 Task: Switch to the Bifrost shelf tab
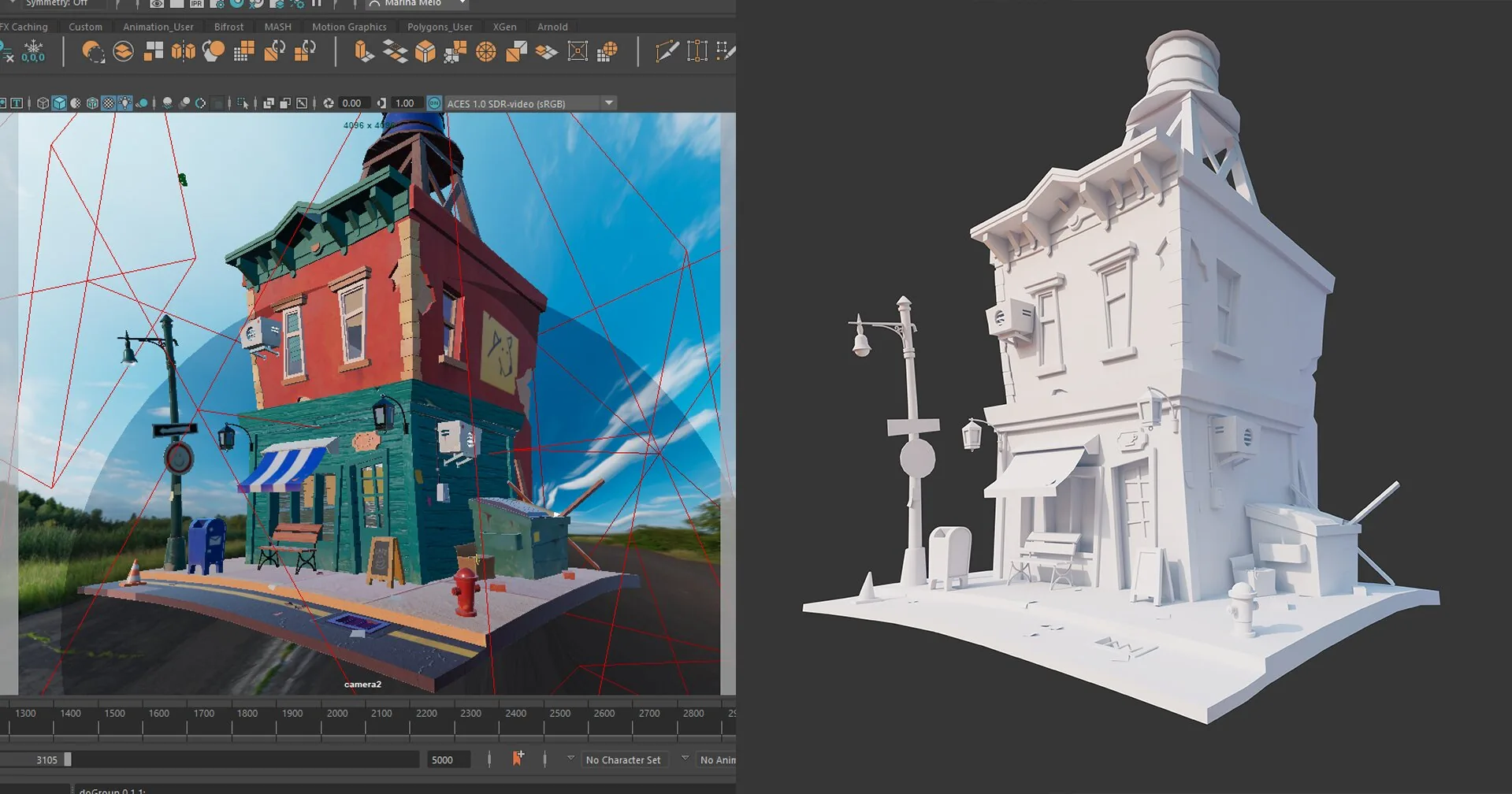(x=228, y=27)
